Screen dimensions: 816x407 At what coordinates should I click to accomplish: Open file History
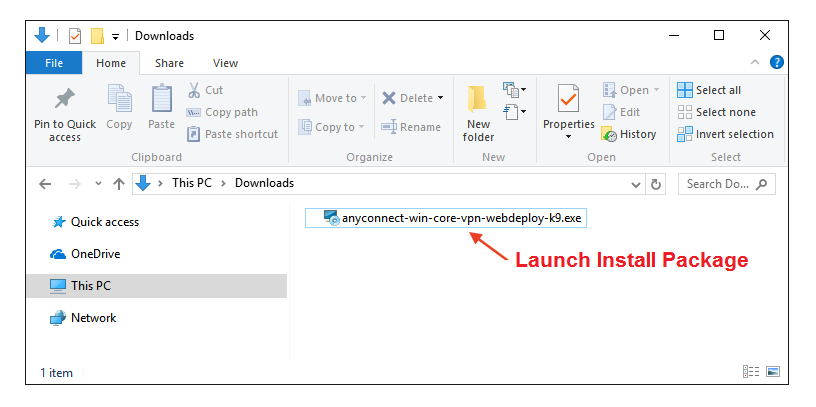[x=629, y=134]
